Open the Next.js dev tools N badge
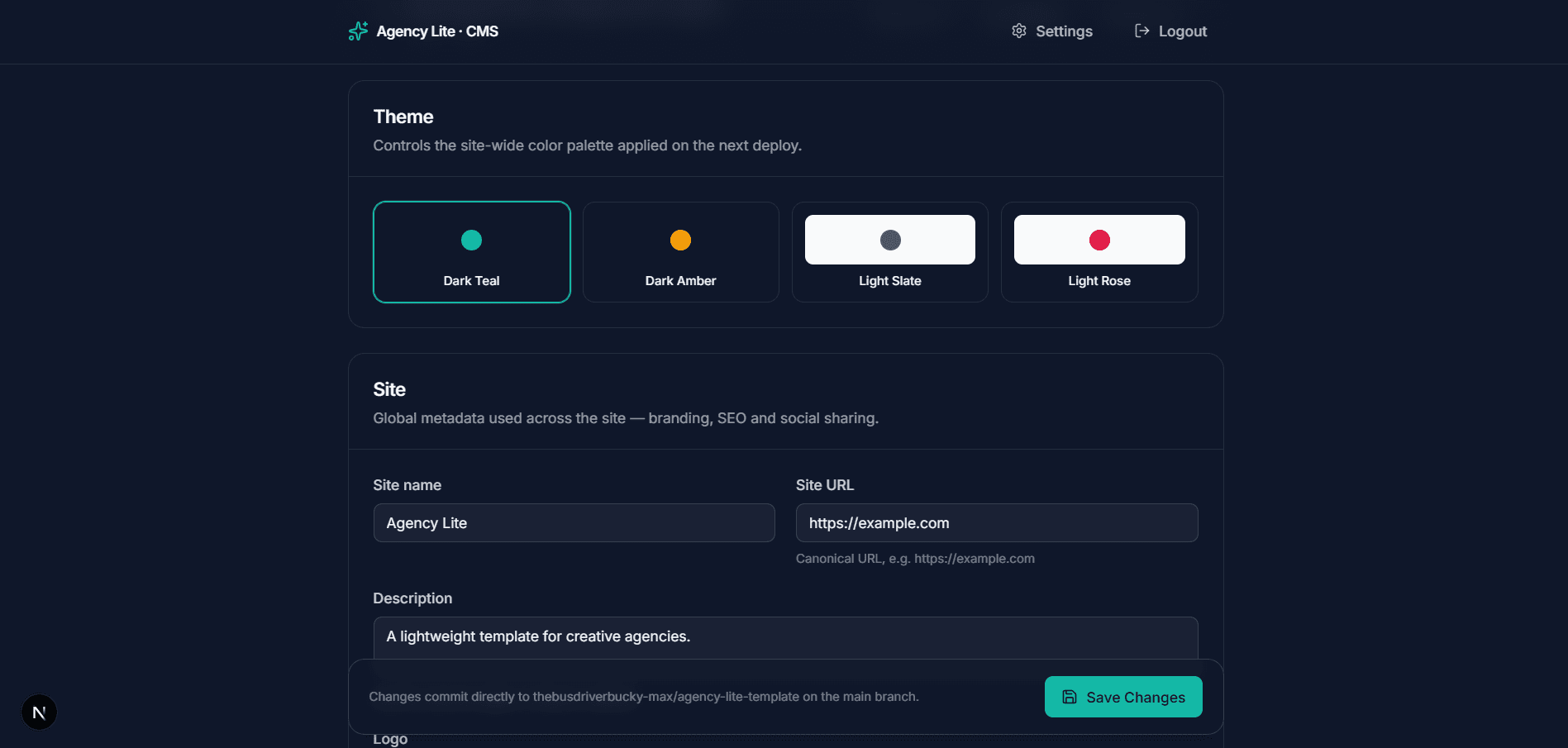The image size is (1568, 748). [x=39, y=712]
